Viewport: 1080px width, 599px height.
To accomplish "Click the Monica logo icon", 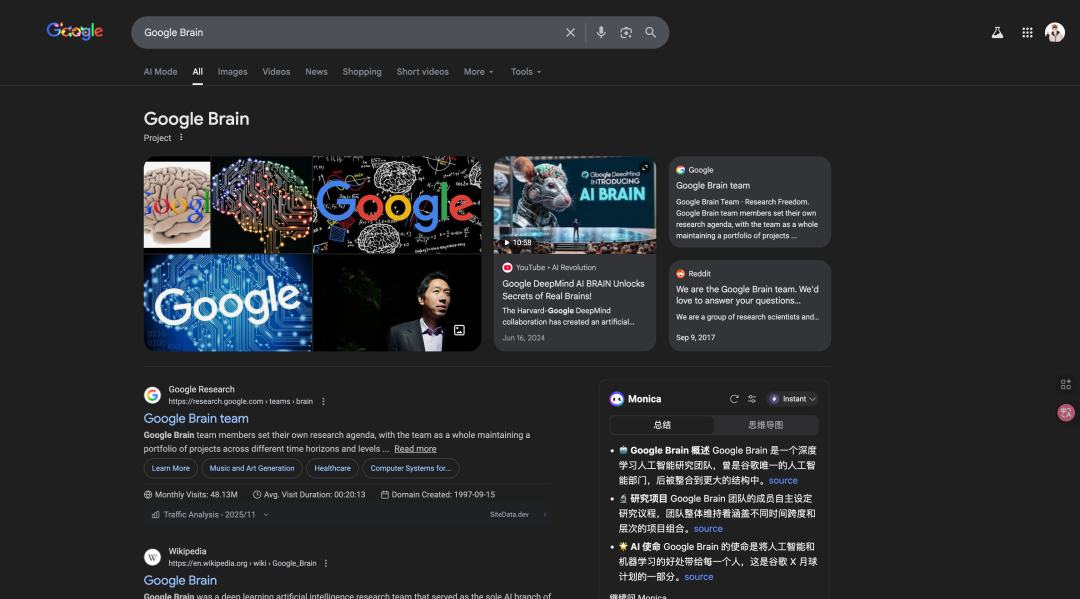I will click(616, 399).
